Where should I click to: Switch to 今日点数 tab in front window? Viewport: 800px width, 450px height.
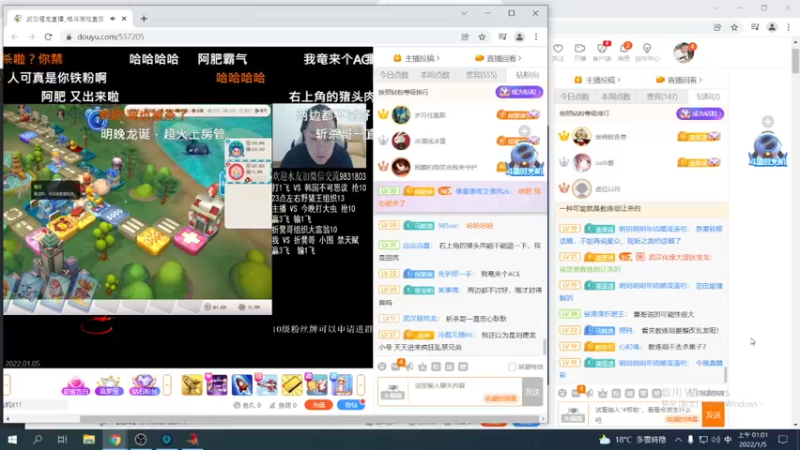(x=393, y=75)
